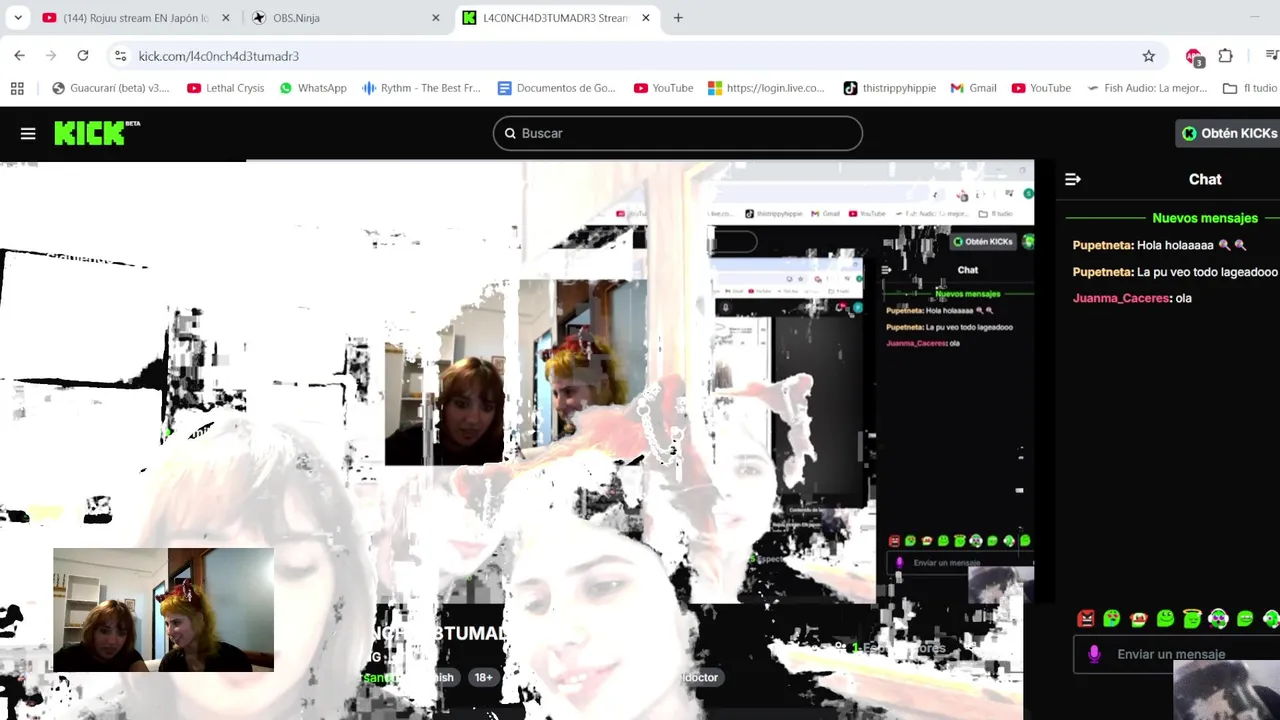Send the clown face emote
The image size is (1280, 720).
1138,619
